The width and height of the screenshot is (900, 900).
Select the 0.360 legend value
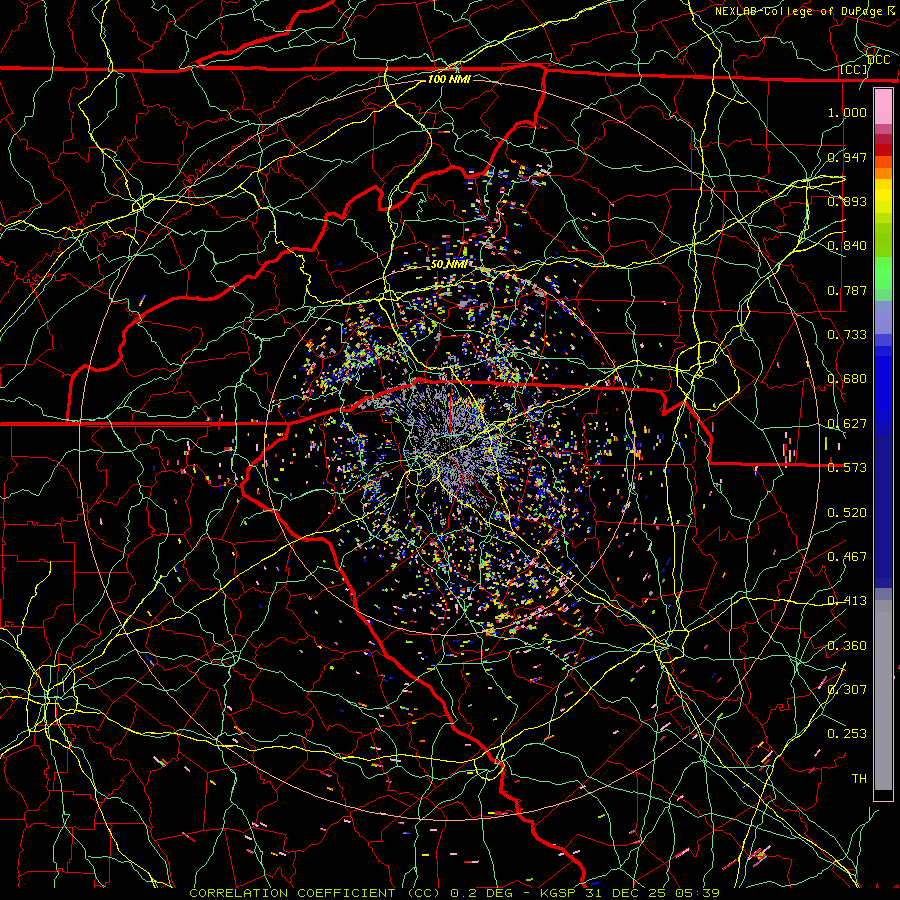click(x=847, y=646)
